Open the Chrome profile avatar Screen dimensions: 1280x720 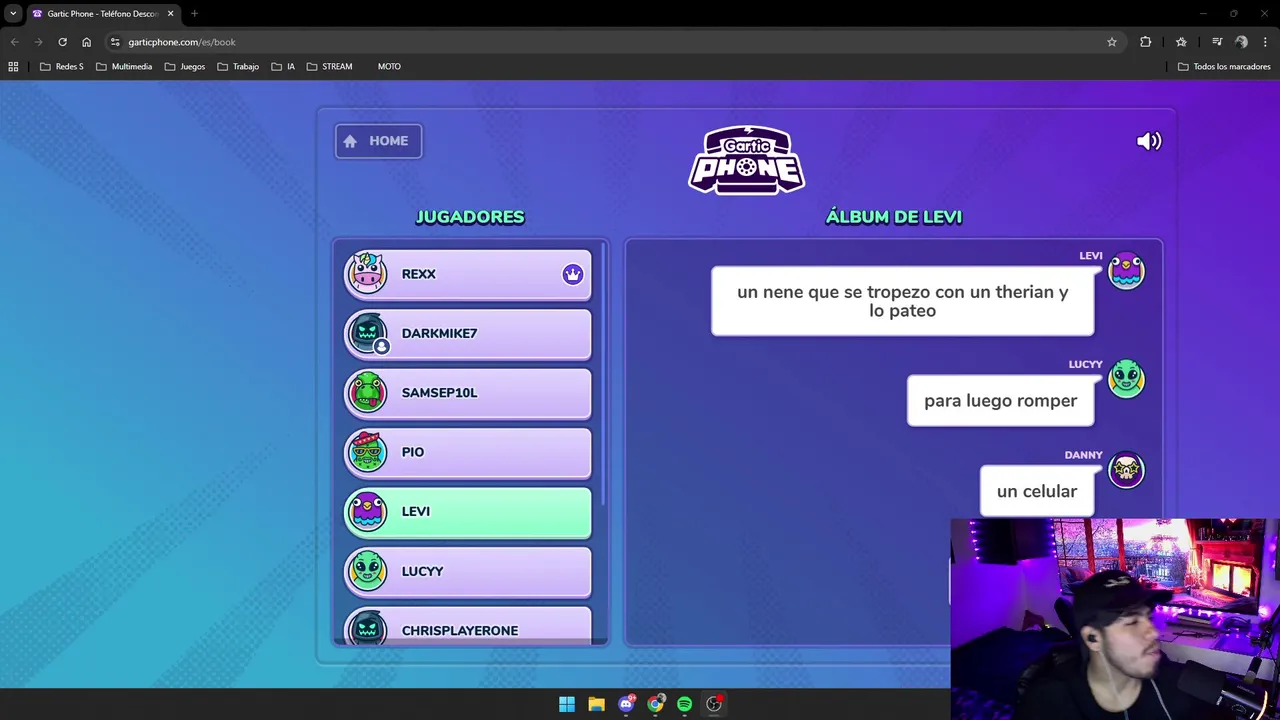(x=1241, y=42)
